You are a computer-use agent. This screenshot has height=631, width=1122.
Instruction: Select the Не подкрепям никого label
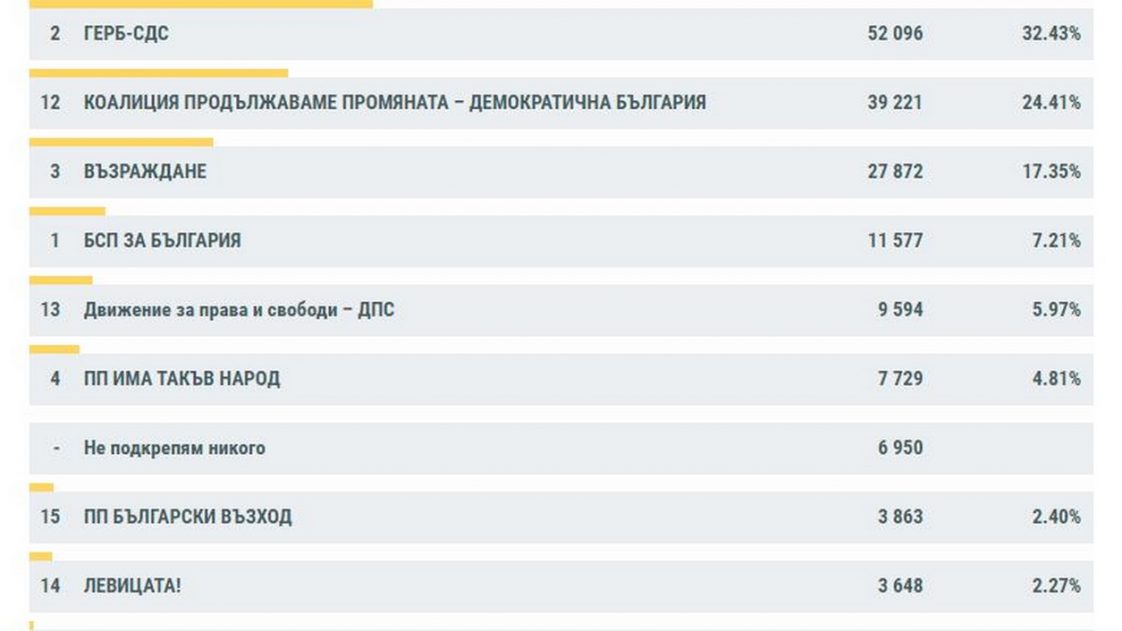[174, 448]
